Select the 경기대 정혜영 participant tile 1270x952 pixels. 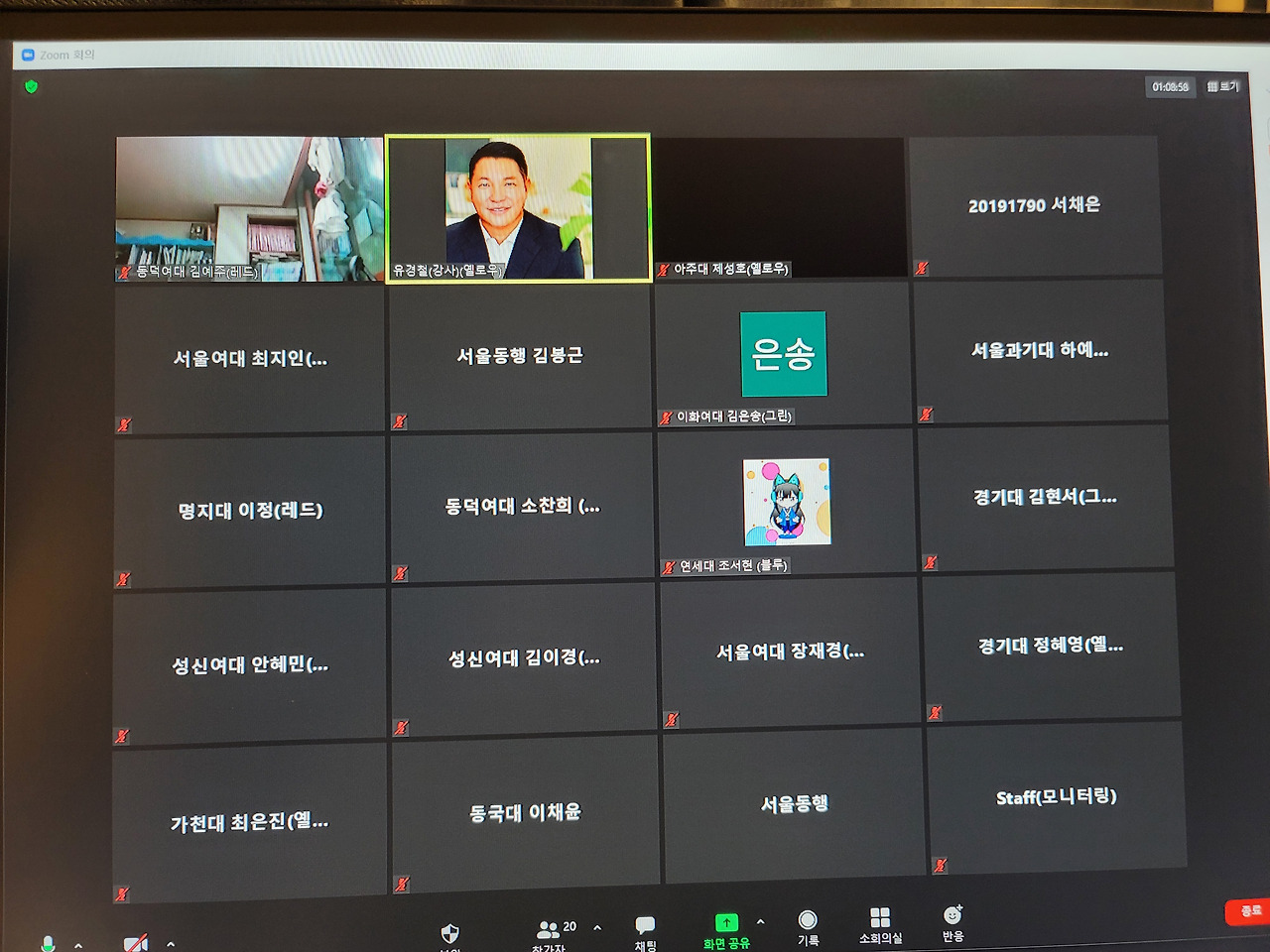click(1051, 647)
